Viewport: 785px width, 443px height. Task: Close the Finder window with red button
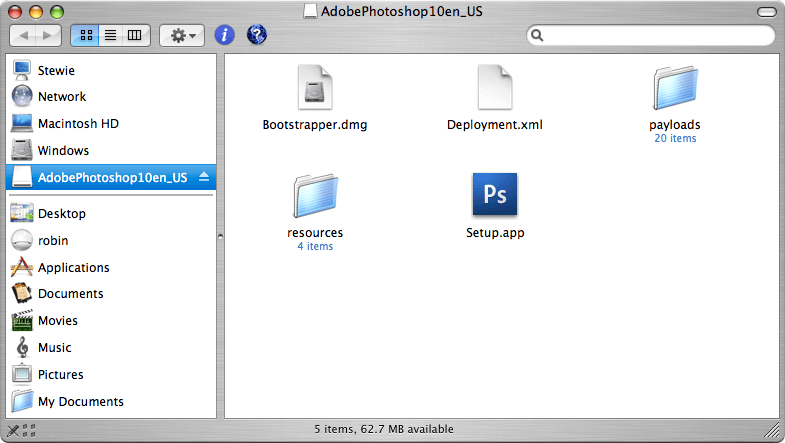tap(15, 12)
